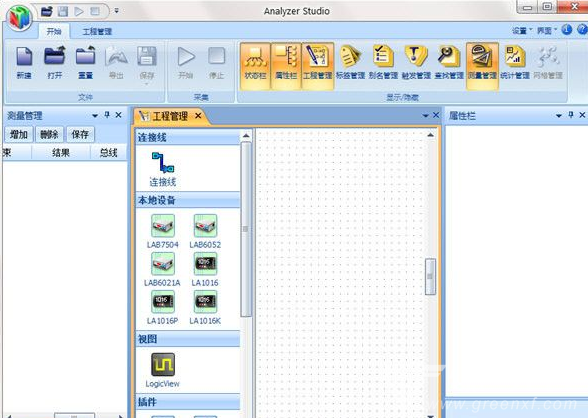Open the quick access toolbar customize arrow
The height and width of the screenshot is (418, 588).
tap(117, 11)
